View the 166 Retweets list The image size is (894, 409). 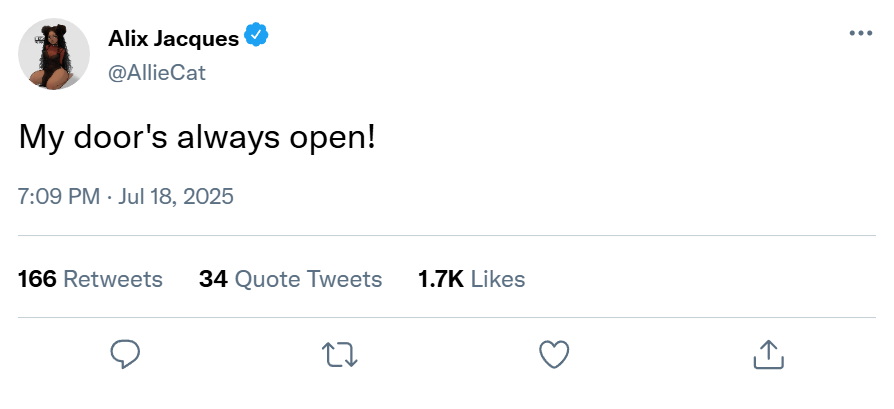click(x=91, y=279)
